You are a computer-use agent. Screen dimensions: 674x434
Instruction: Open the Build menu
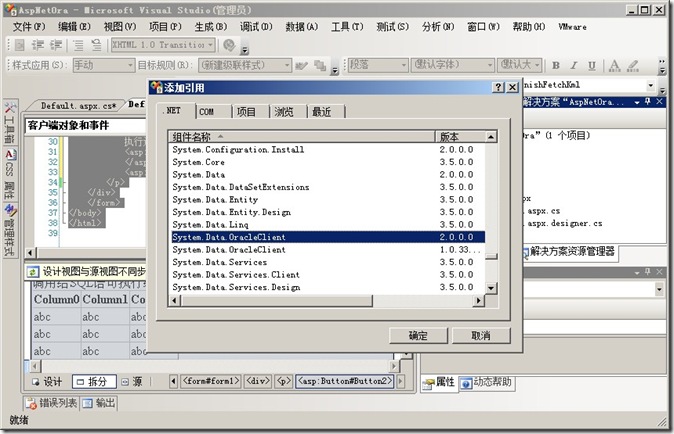[x=210, y=27]
